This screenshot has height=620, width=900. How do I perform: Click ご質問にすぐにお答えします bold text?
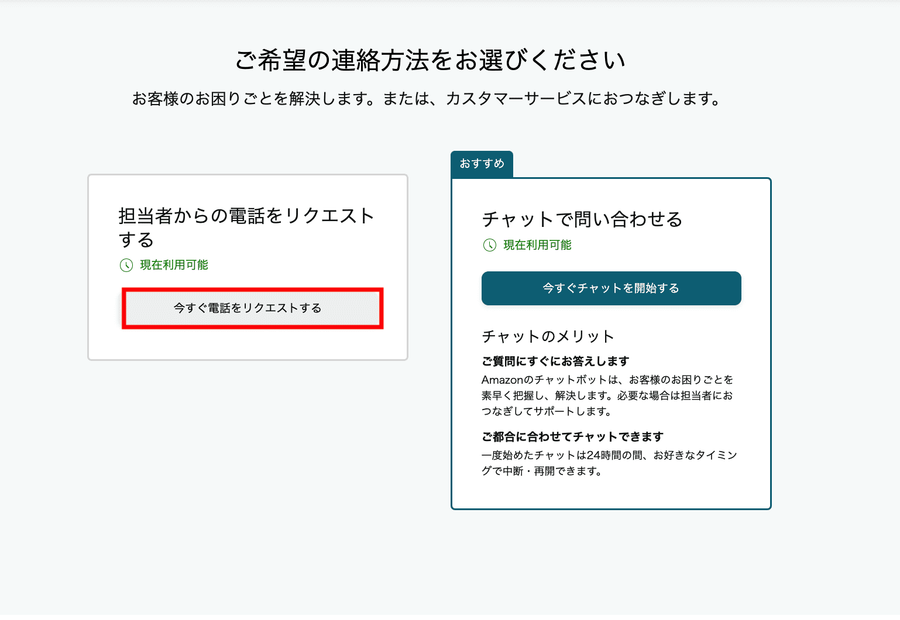click(555, 361)
